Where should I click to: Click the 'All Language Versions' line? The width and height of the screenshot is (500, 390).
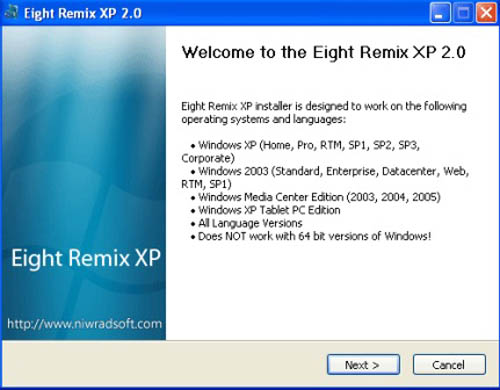(247, 223)
